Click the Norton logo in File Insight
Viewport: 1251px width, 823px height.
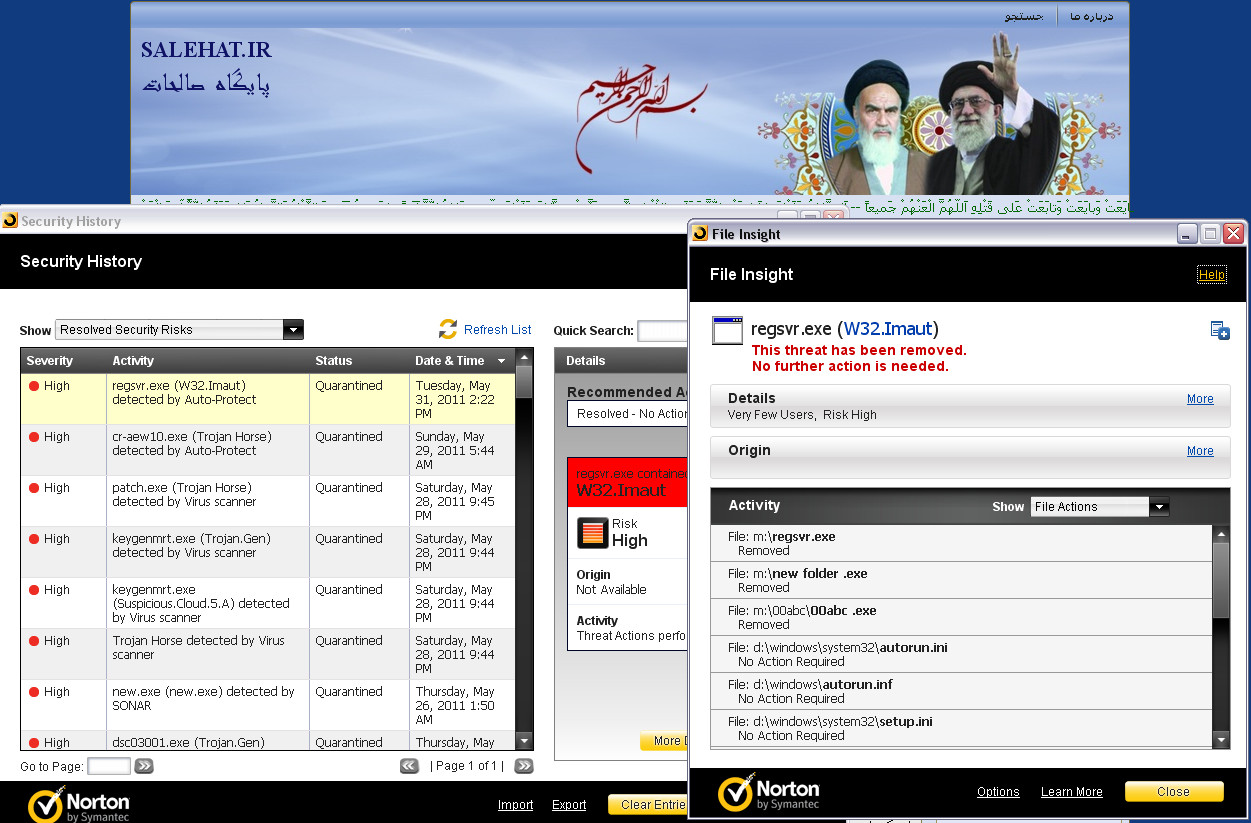click(x=769, y=794)
